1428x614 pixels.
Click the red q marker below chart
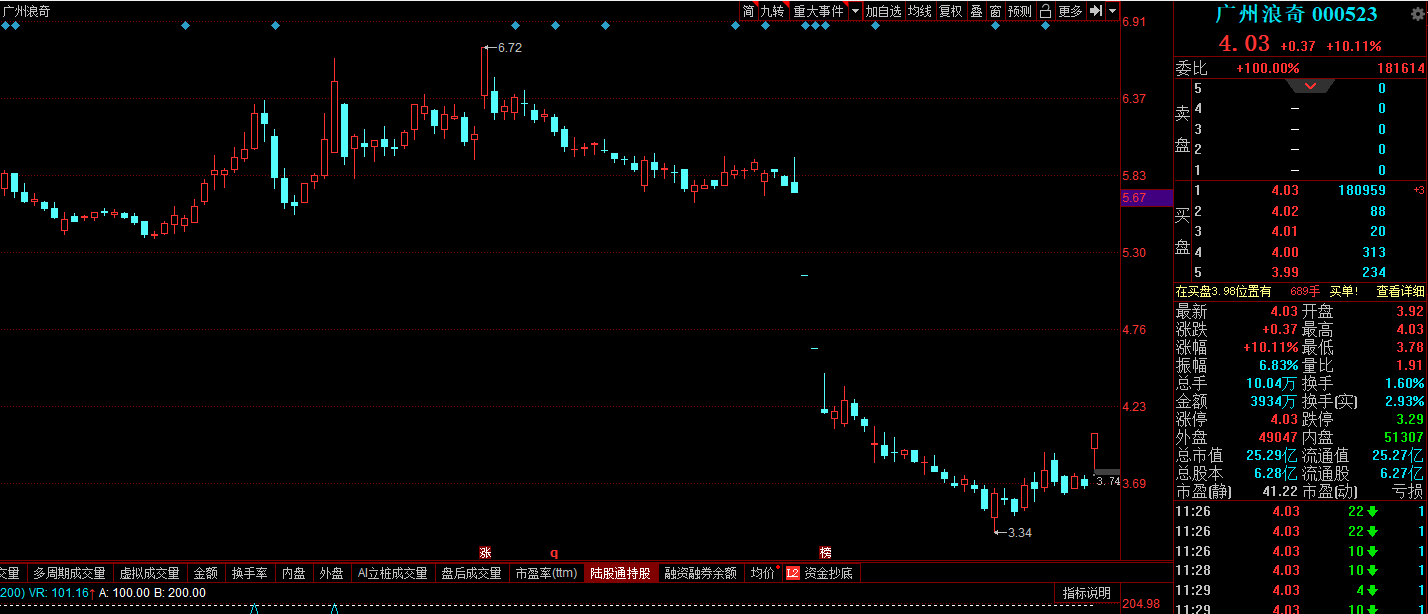(x=553, y=552)
